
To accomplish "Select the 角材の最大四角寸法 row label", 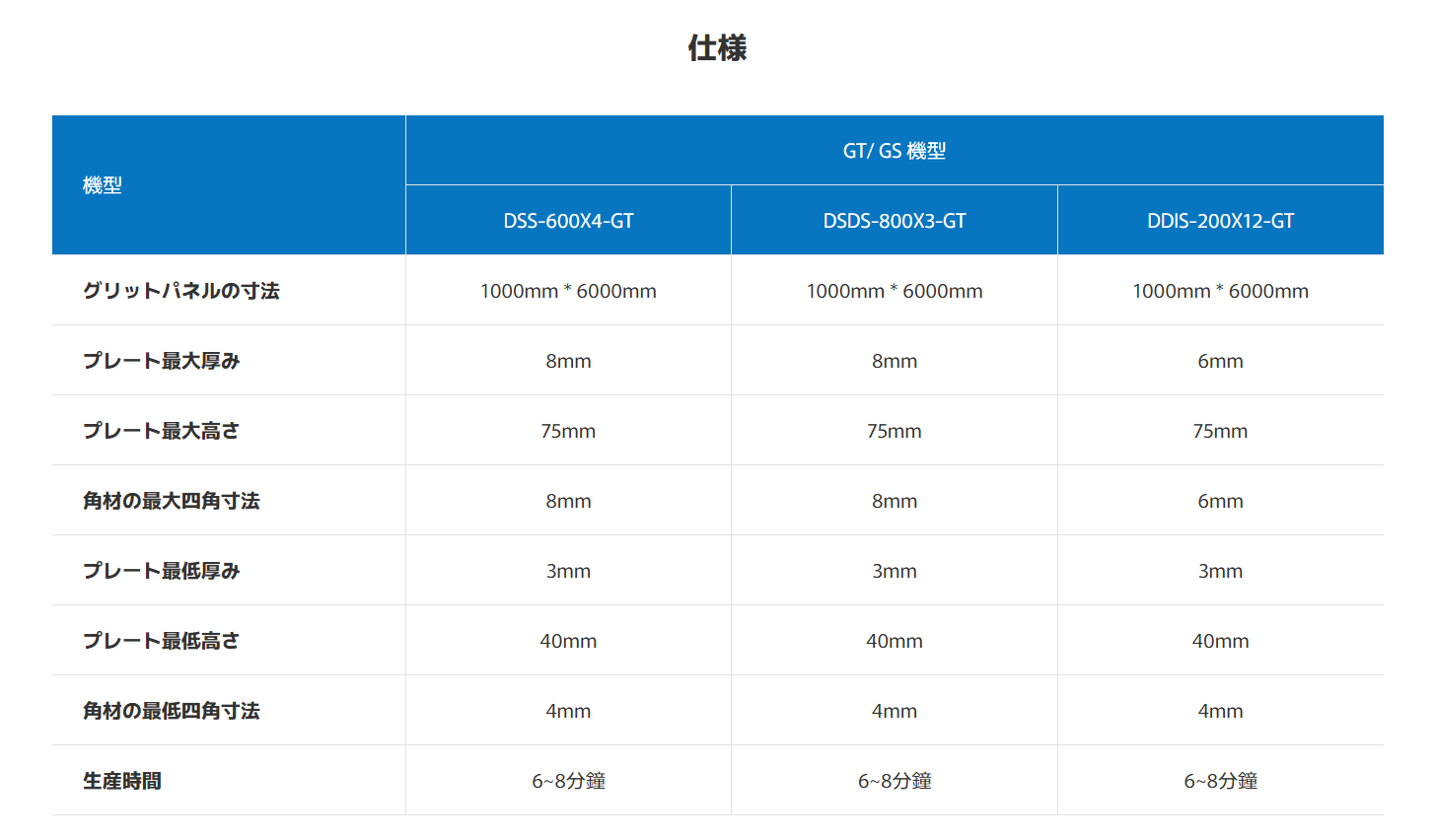I will (x=172, y=501).
